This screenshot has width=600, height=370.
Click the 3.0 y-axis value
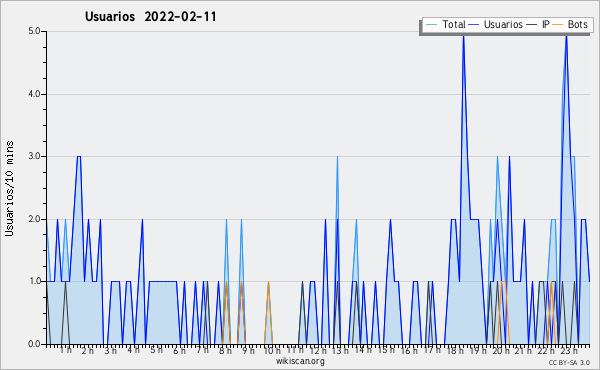34,156
